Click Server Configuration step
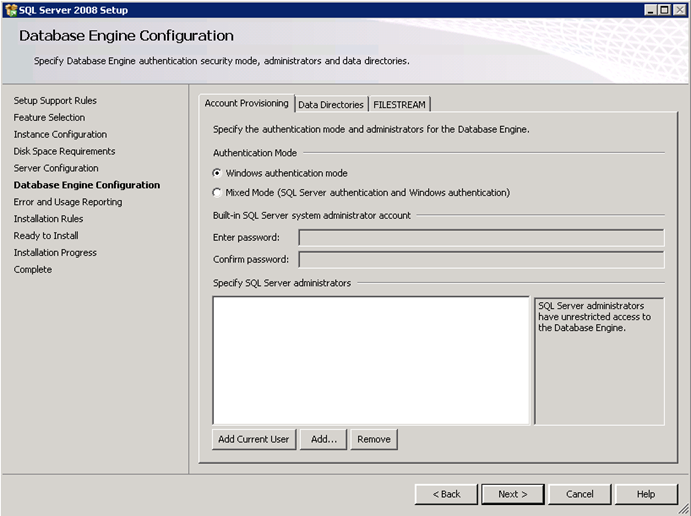 pos(56,168)
